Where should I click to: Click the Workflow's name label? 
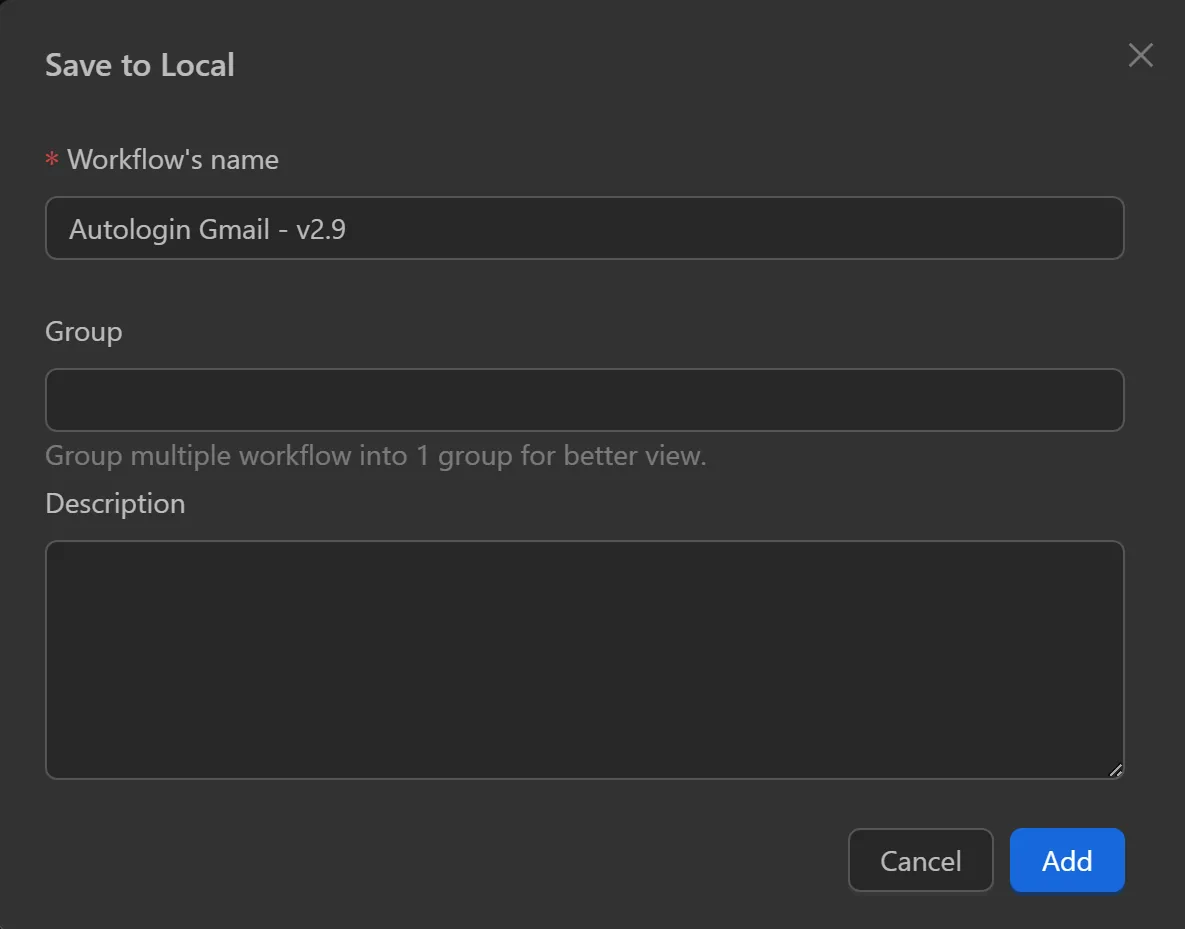tap(171, 159)
